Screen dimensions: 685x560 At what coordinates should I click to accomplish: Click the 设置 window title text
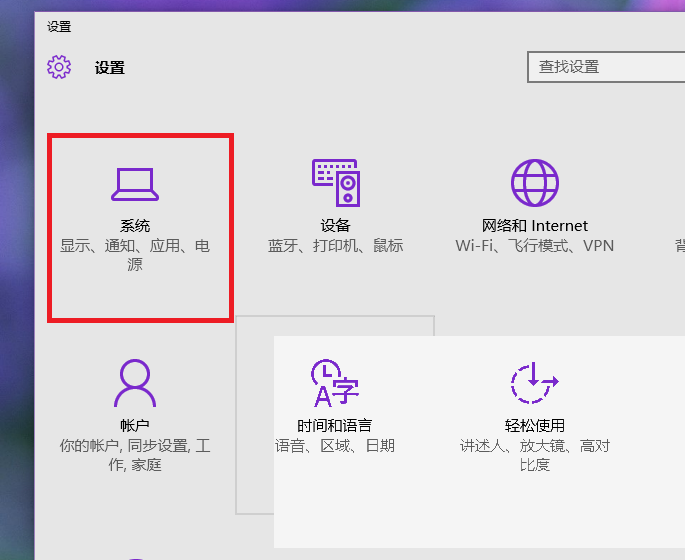click(x=59, y=27)
